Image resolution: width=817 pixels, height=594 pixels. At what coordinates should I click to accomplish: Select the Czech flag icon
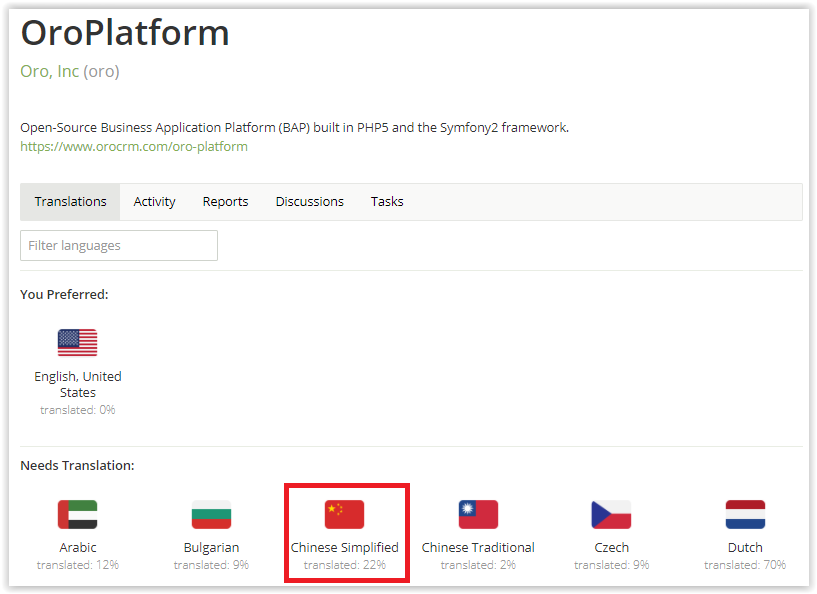tap(611, 514)
